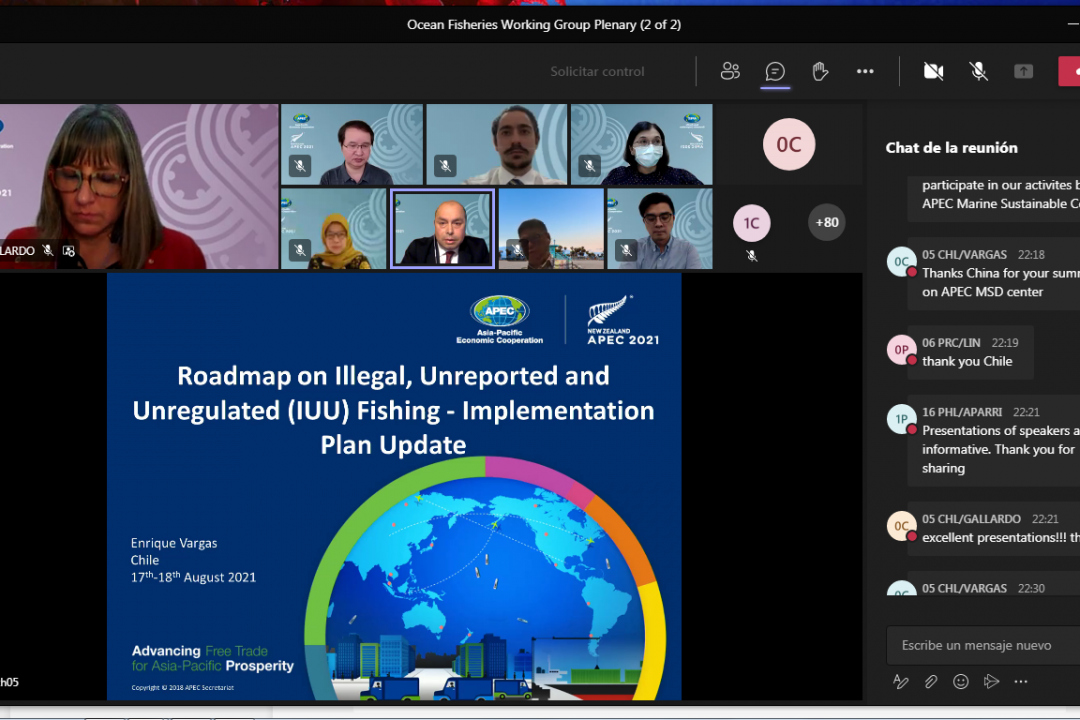This screenshot has height=720, width=1080.
Task: Toggle the meeting chat panel icon
Action: [775, 71]
